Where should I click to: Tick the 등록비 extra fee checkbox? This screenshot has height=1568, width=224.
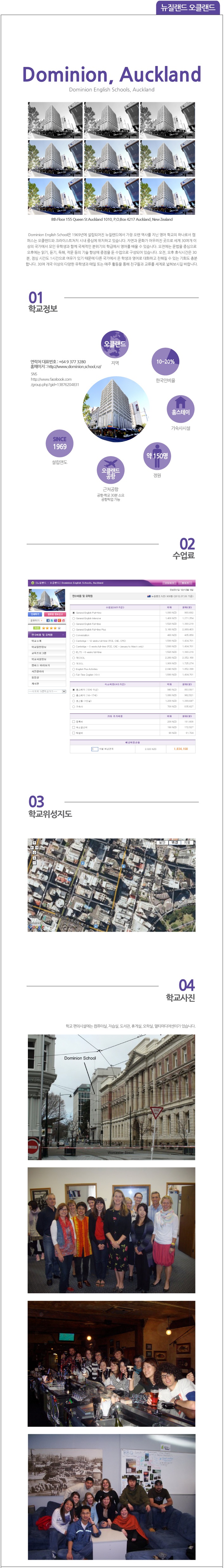(74, 722)
